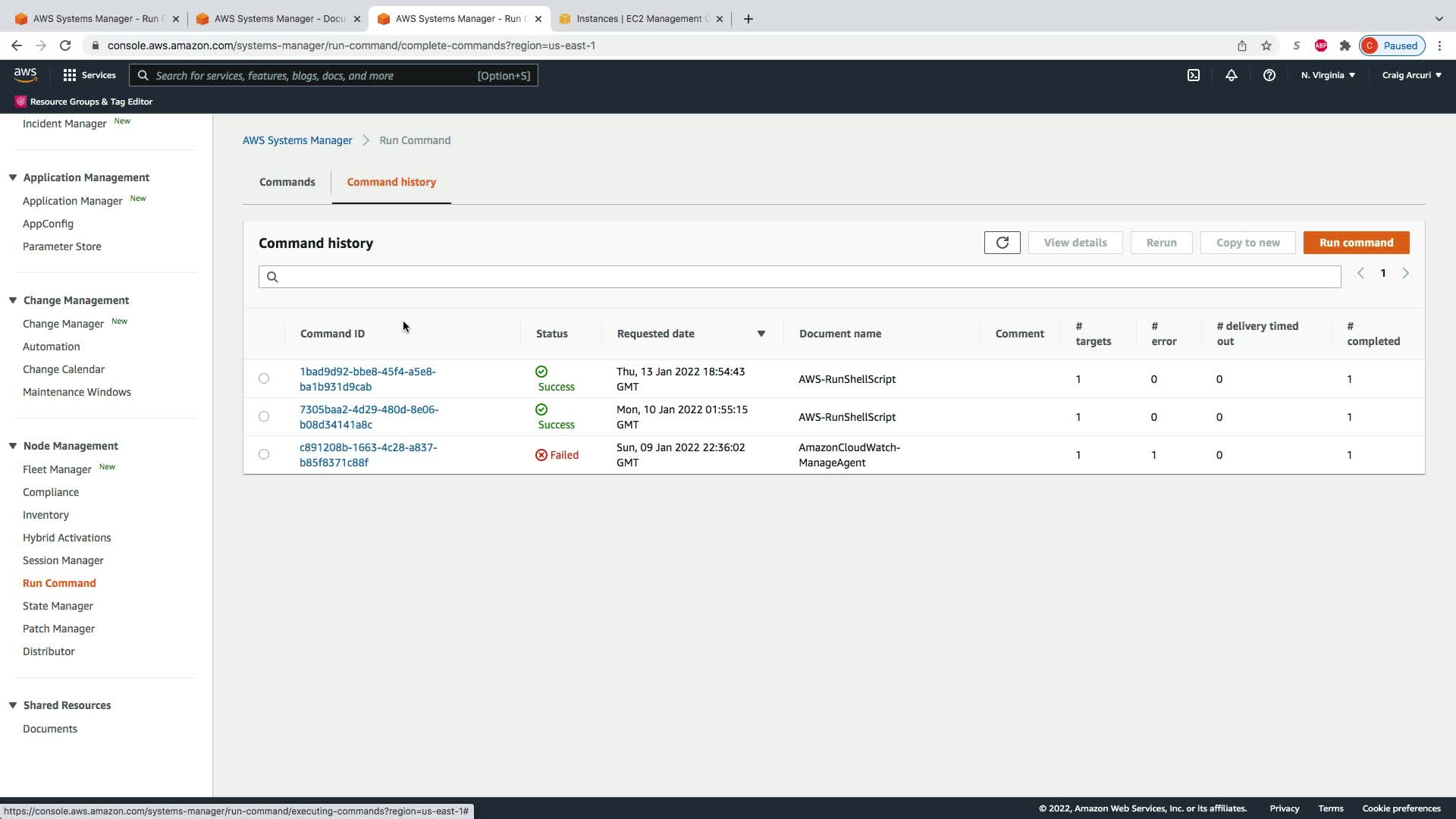Open AWS CloudShell icon in top bar
The width and height of the screenshot is (1456, 819).
(x=1194, y=75)
